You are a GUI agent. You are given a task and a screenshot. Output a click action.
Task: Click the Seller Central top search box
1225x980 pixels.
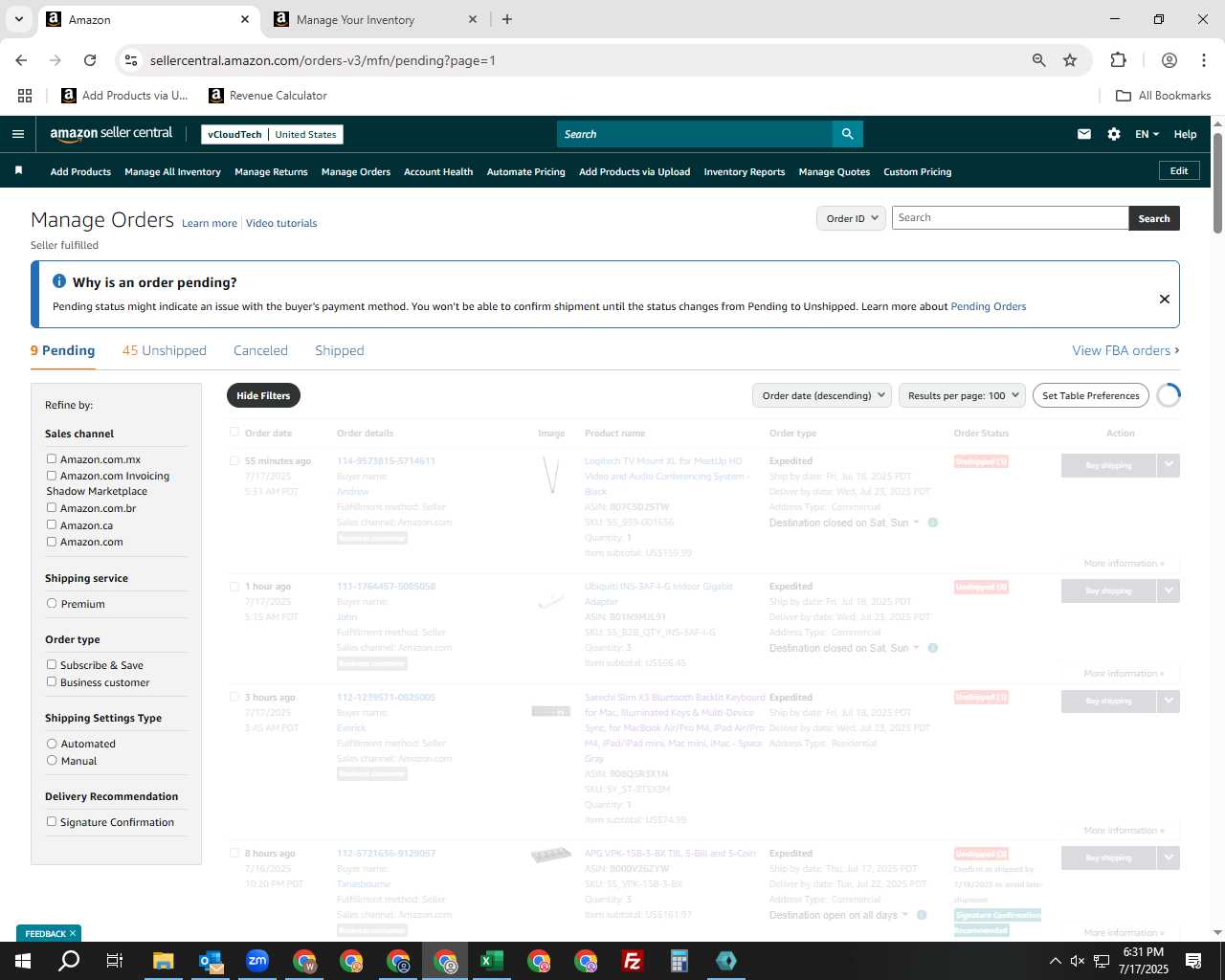tap(695, 134)
